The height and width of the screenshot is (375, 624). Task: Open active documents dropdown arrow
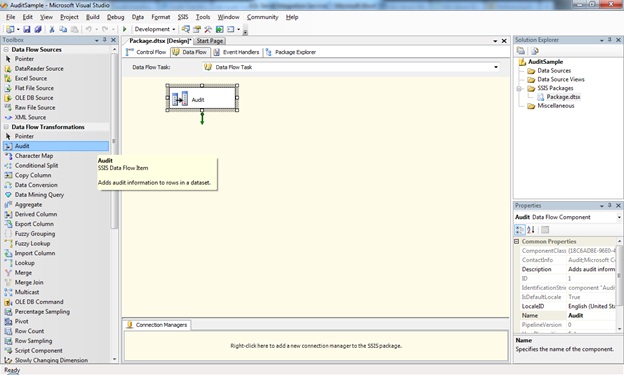[495, 41]
